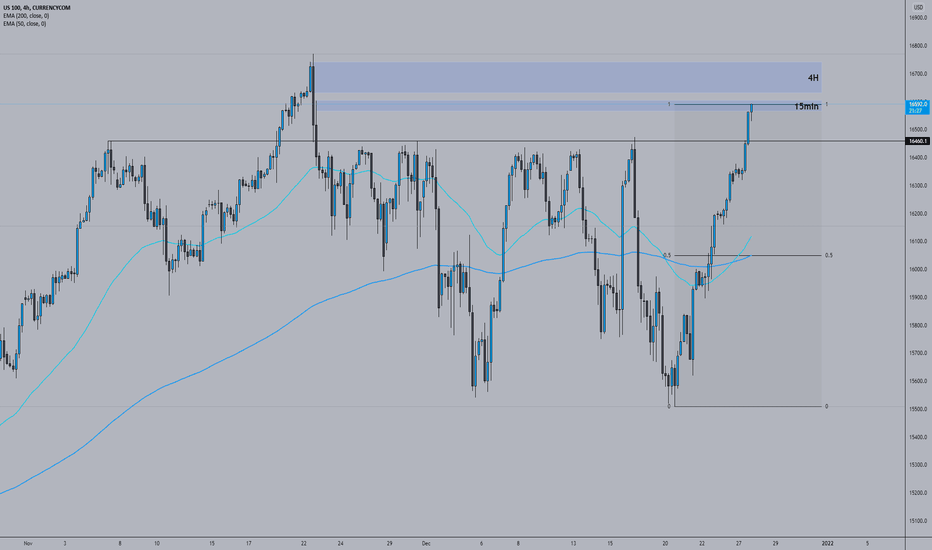This screenshot has width=932, height=550.
Task: Click the 15500.0 level on the price scale
Action: click(918, 409)
